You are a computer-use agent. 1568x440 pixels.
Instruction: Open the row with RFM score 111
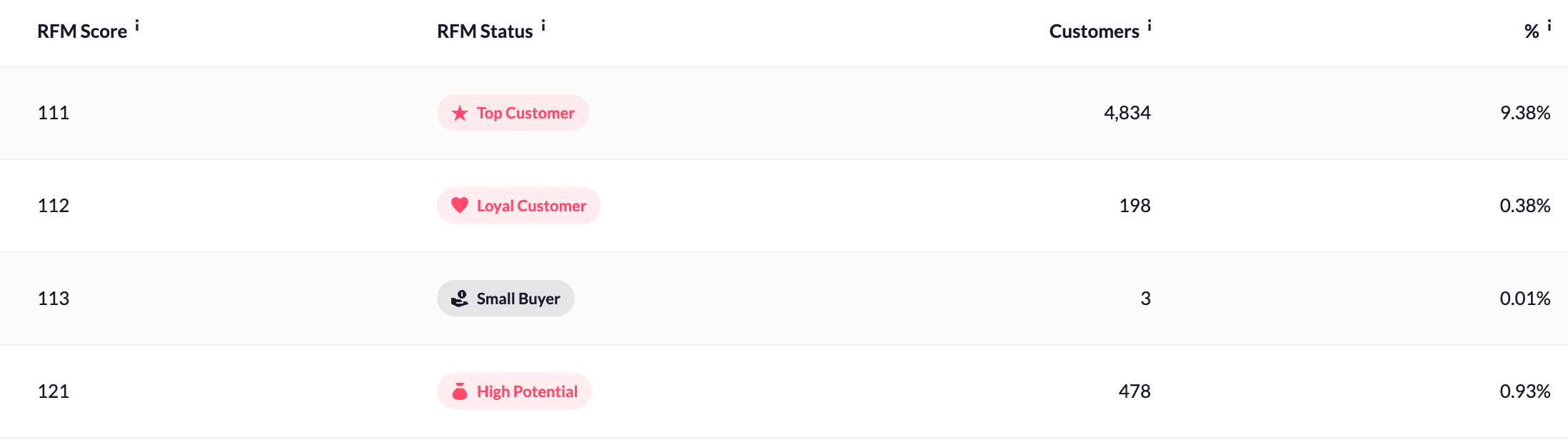pyautogui.click(x=784, y=113)
